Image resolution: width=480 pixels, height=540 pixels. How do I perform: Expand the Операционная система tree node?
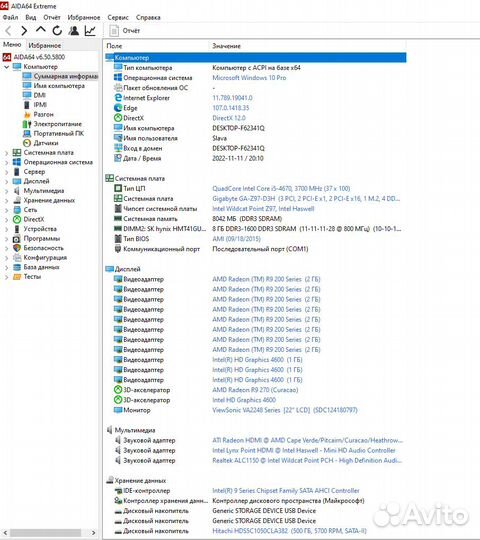(x=7, y=162)
